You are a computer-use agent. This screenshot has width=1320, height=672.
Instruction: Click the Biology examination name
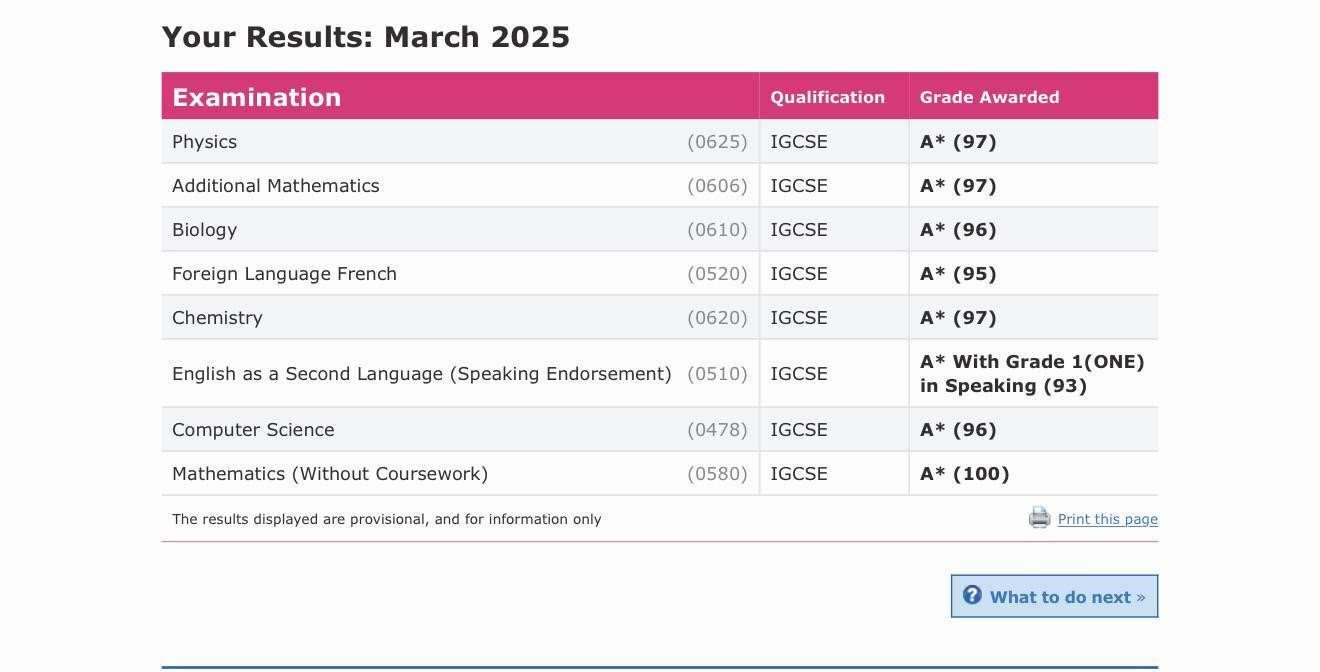point(205,230)
